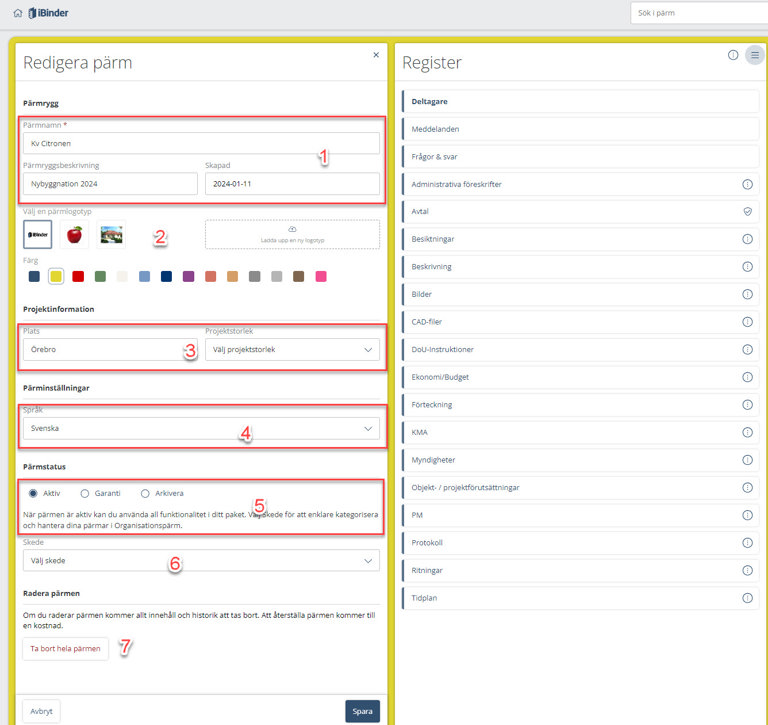Click Ta bort hela pärmen button
Image resolution: width=768 pixels, height=725 pixels.
[x=65, y=649]
